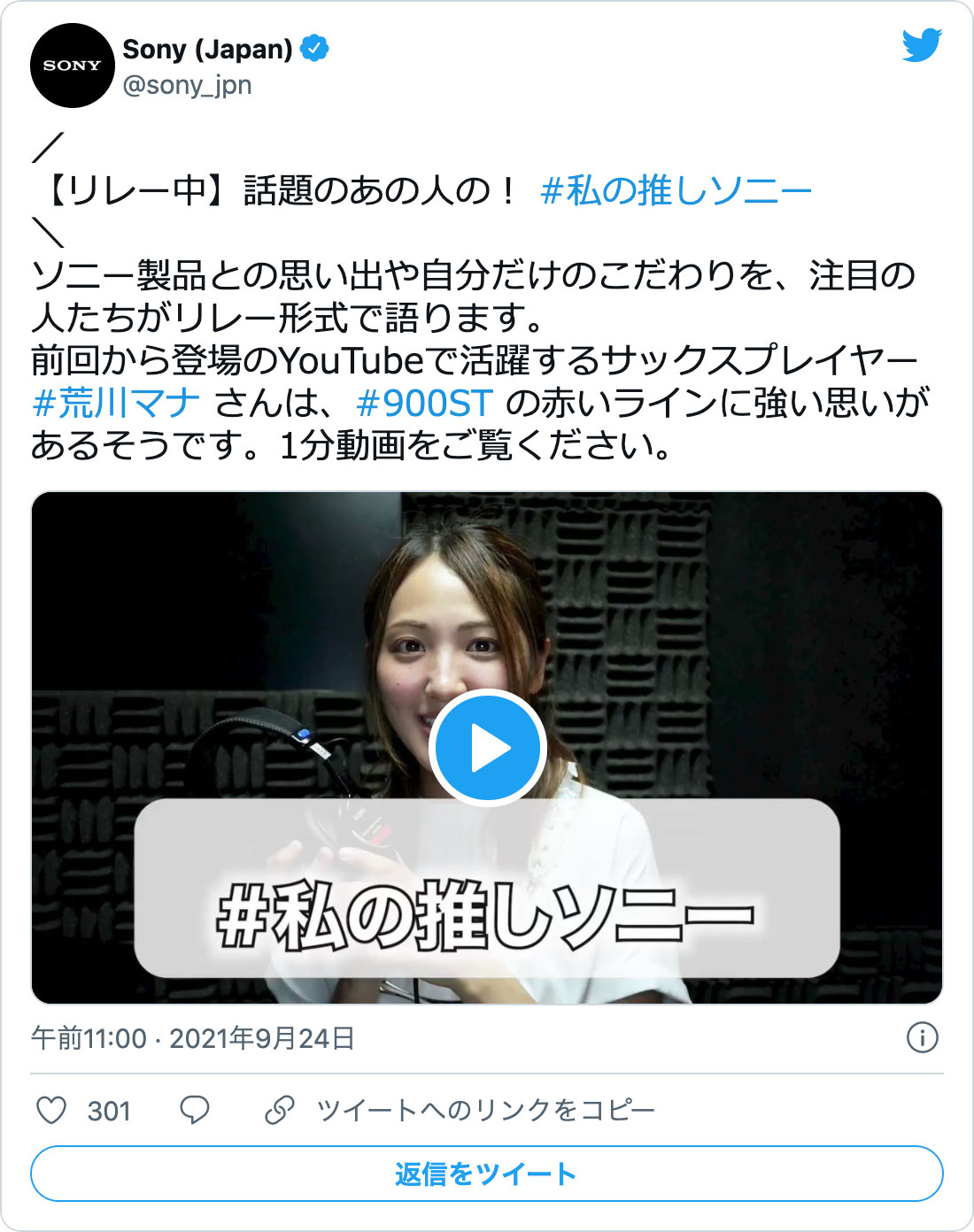Screen dimensions: 974x1232
Task: Click the 返信をツイート button
Action: tap(487, 1174)
